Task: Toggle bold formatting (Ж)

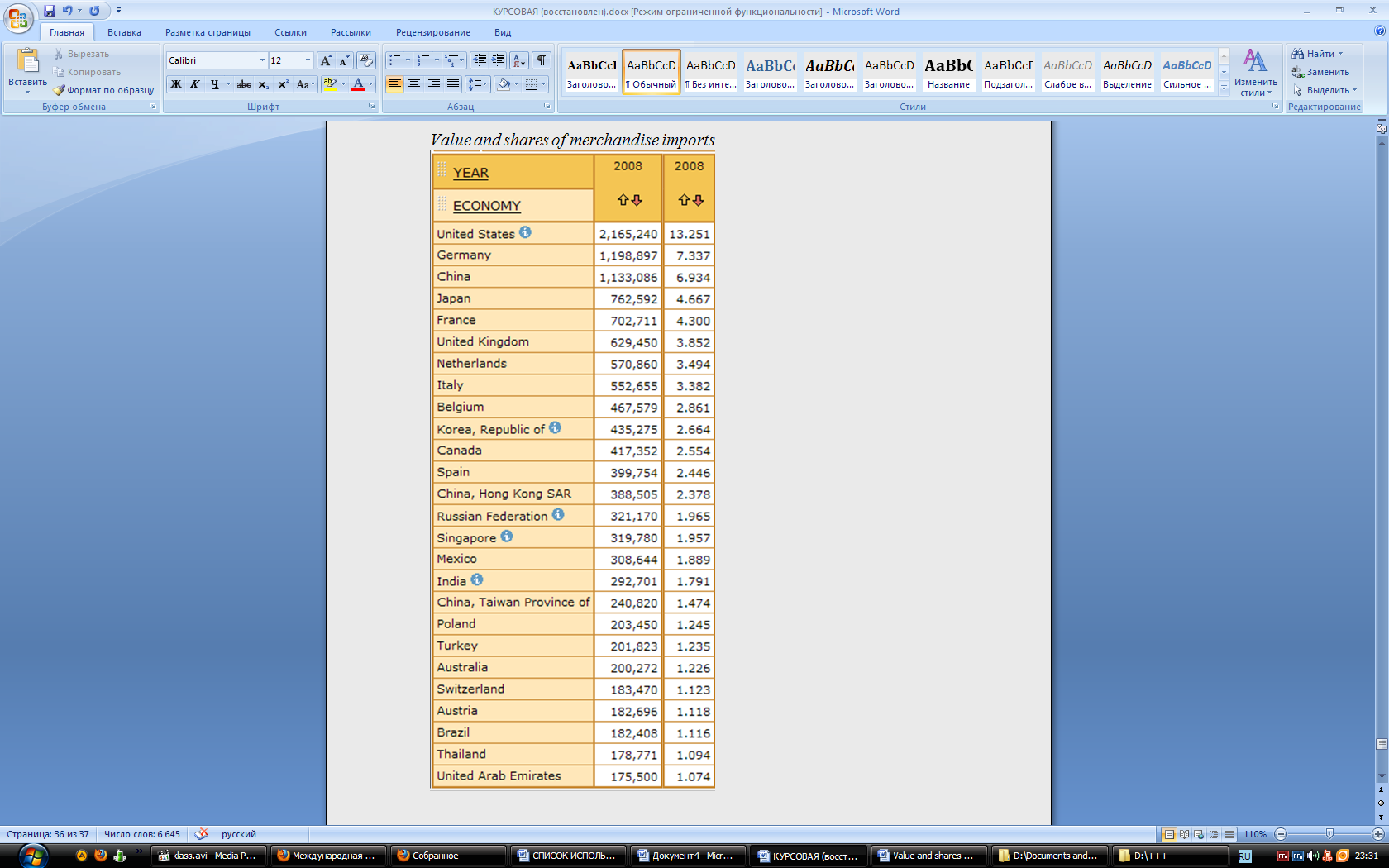Action: [x=176, y=84]
